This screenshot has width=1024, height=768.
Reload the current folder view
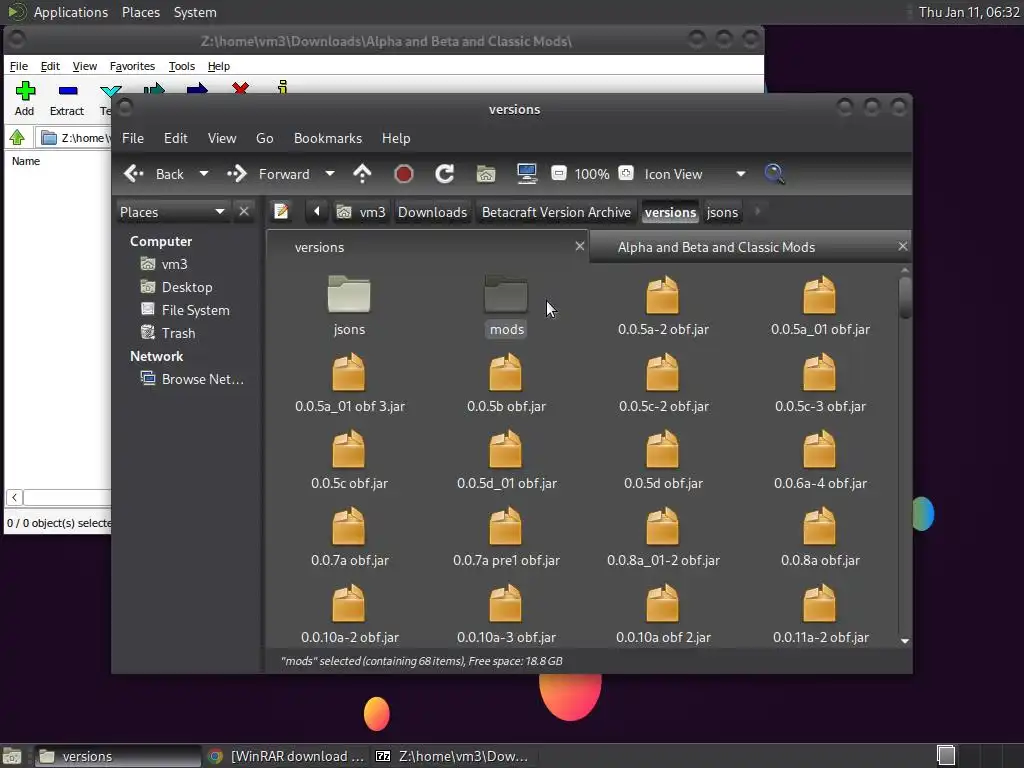445,174
